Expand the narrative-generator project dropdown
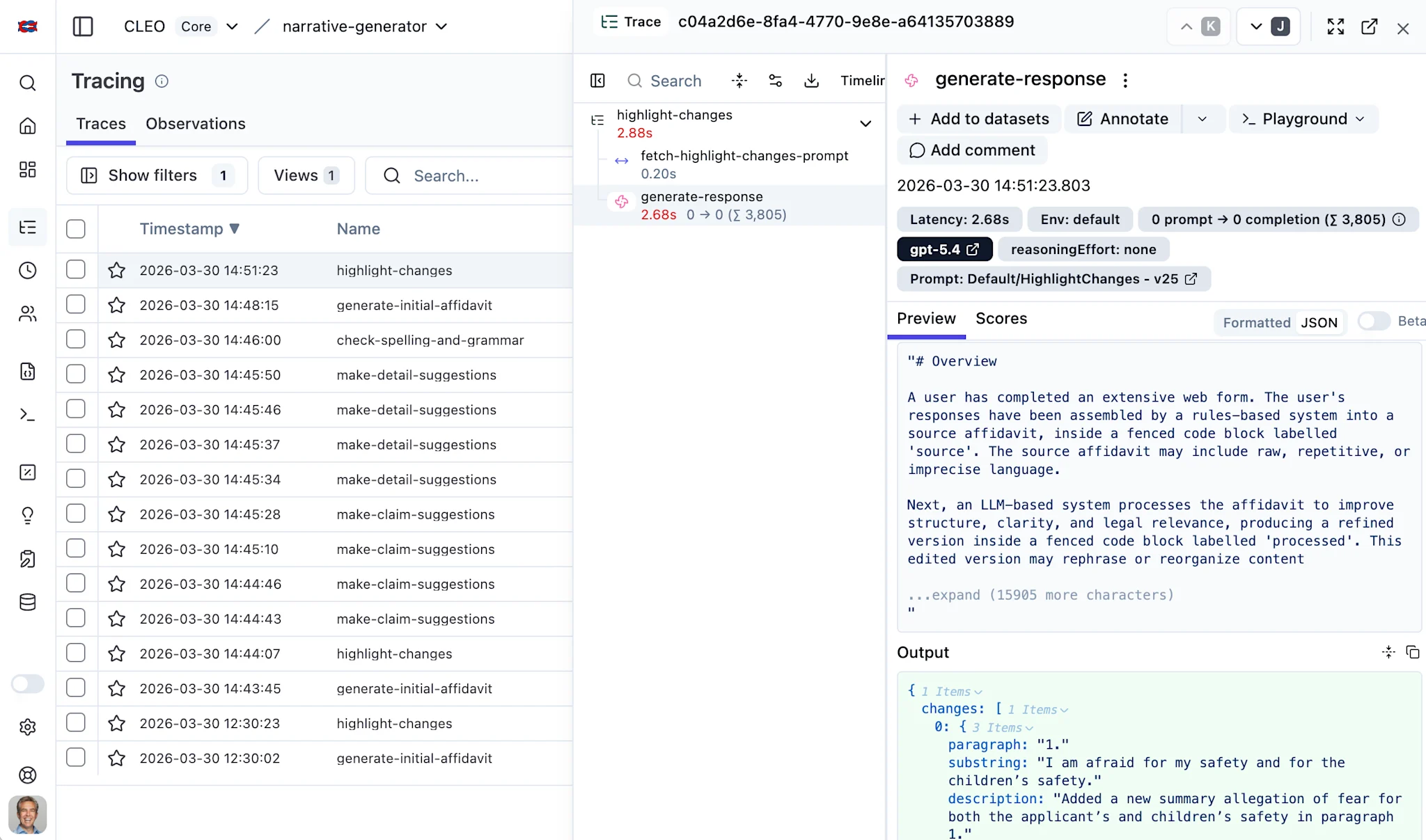The width and height of the screenshot is (1426, 840). click(x=441, y=26)
